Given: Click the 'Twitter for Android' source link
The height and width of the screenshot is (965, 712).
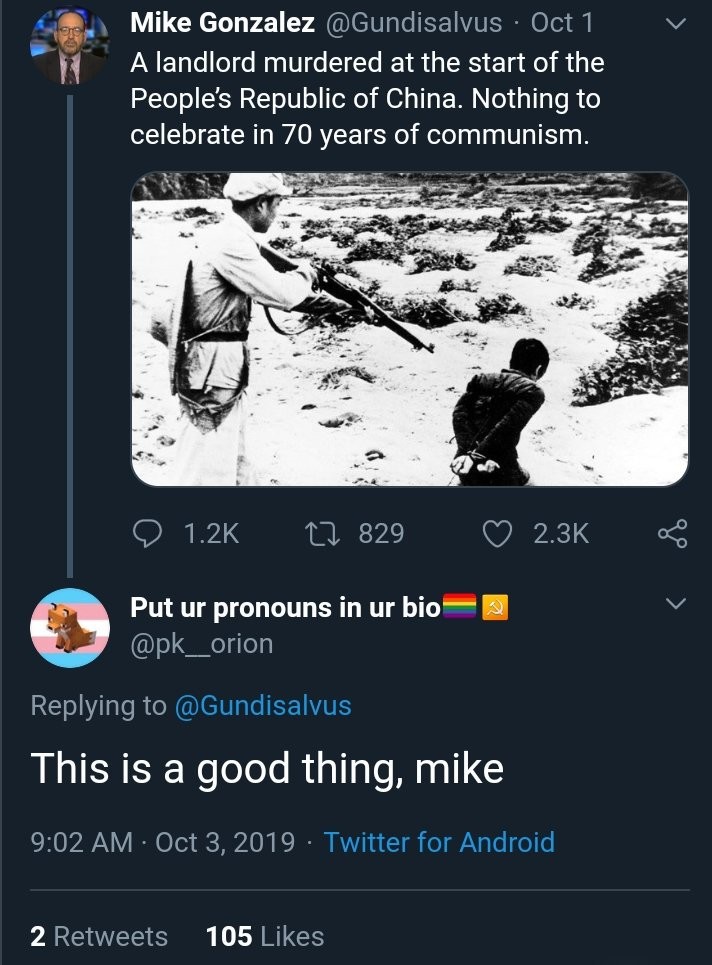Looking at the screenshot, I should click(x=439, y=842).
